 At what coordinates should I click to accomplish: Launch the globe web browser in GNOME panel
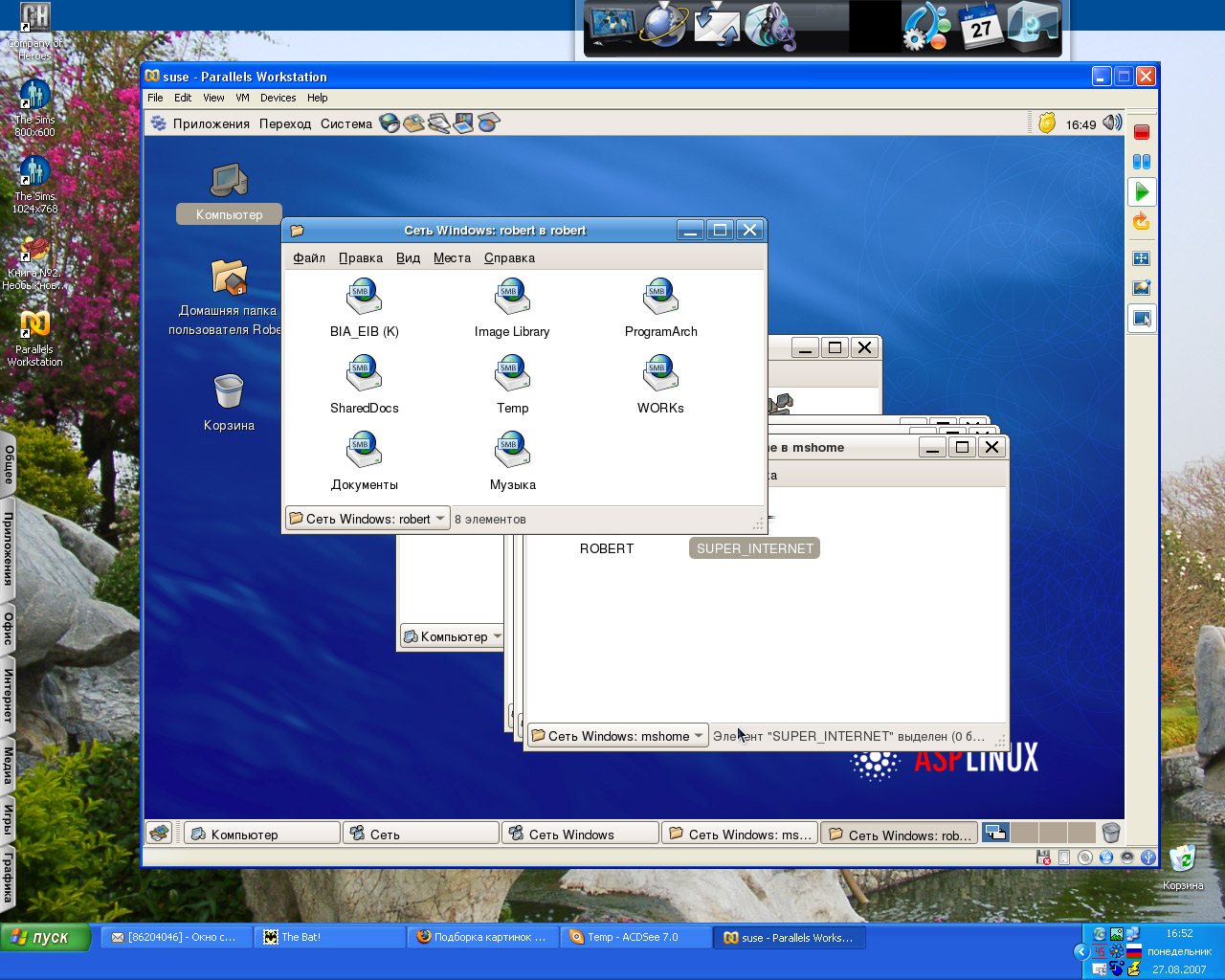point(390,122)
